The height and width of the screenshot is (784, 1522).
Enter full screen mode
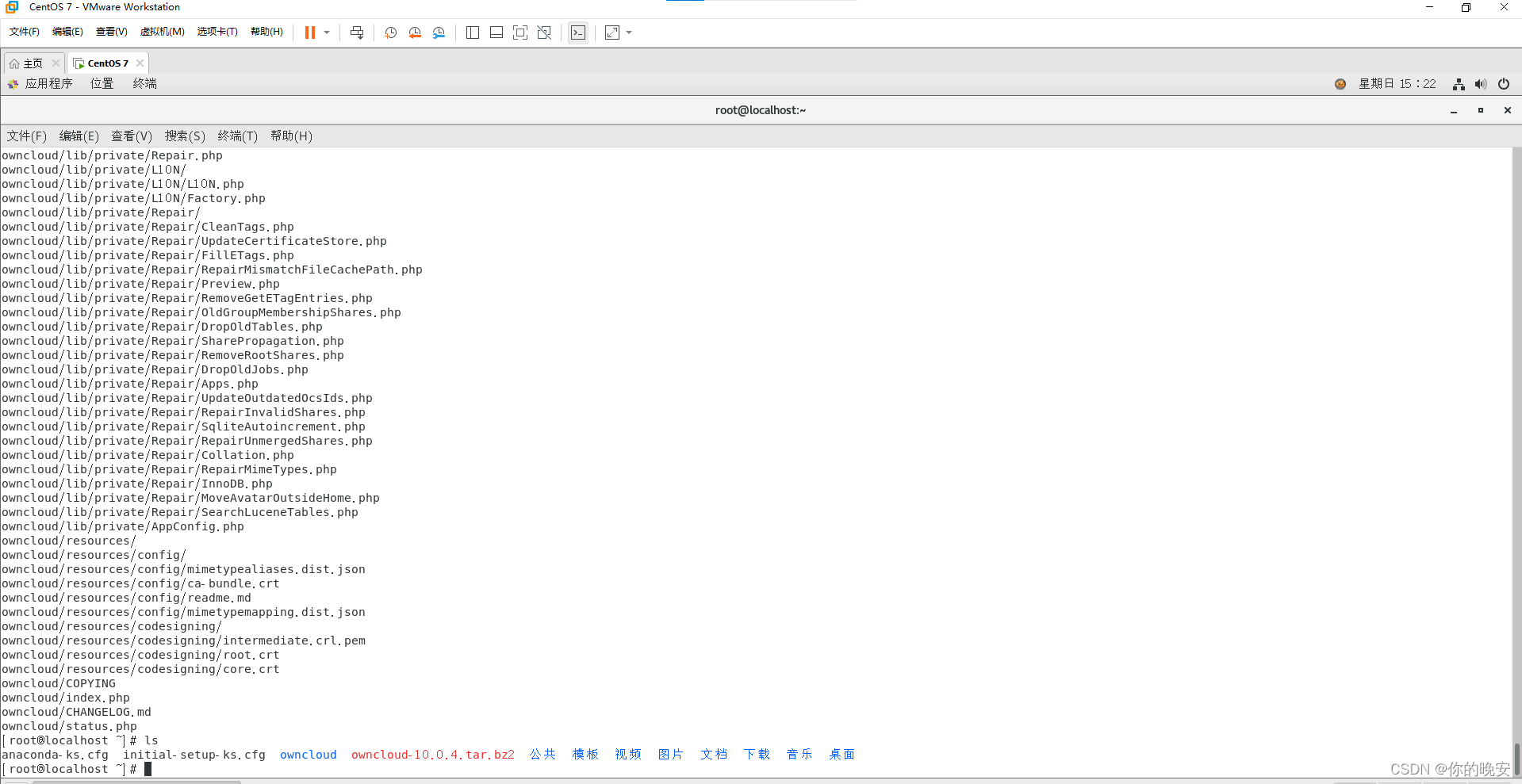(x=520, y=33)
